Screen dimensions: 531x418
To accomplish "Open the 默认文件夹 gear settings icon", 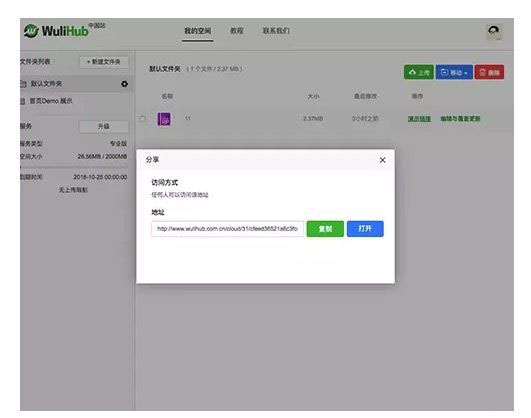I will (125, 84).
